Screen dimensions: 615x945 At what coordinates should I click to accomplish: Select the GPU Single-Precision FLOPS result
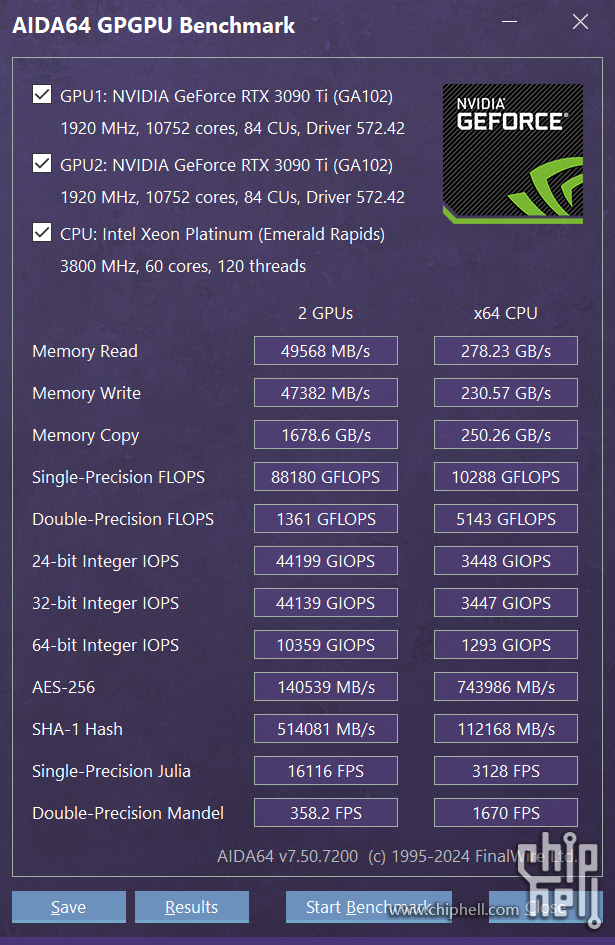tap(326, 477)
